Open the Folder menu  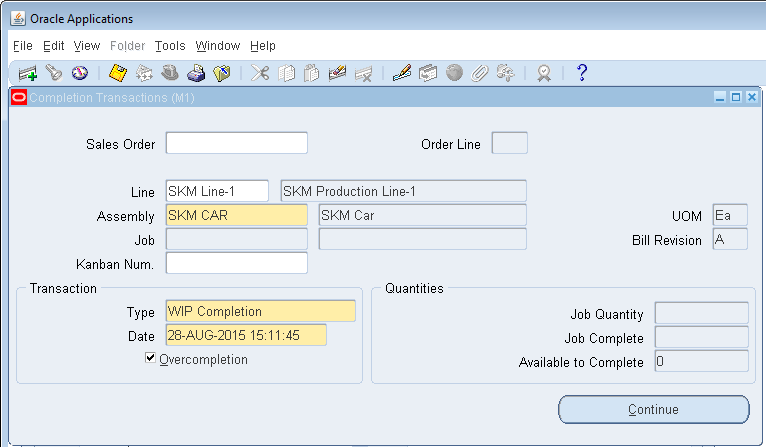(128, 46)
